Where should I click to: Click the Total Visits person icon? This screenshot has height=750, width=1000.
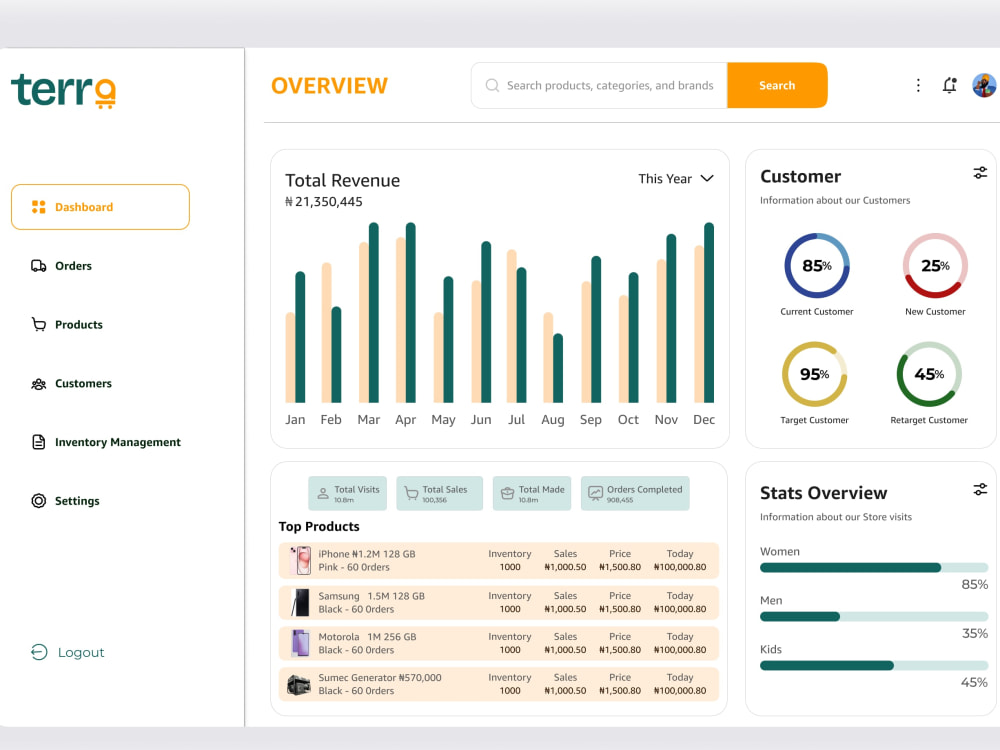(x=323, y=493)
